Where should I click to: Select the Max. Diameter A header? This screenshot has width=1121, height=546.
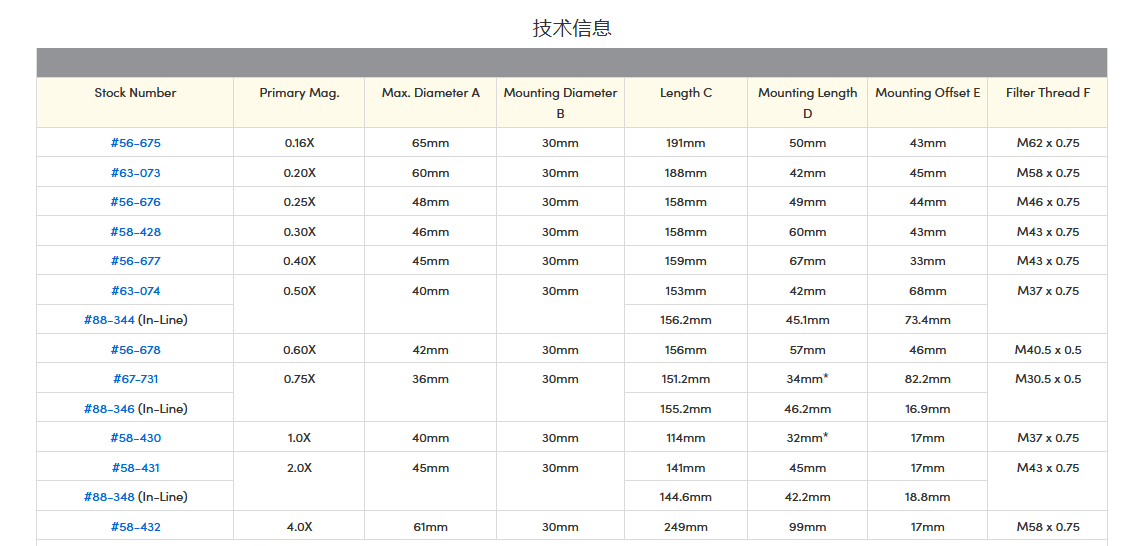(x=430, y=93)
